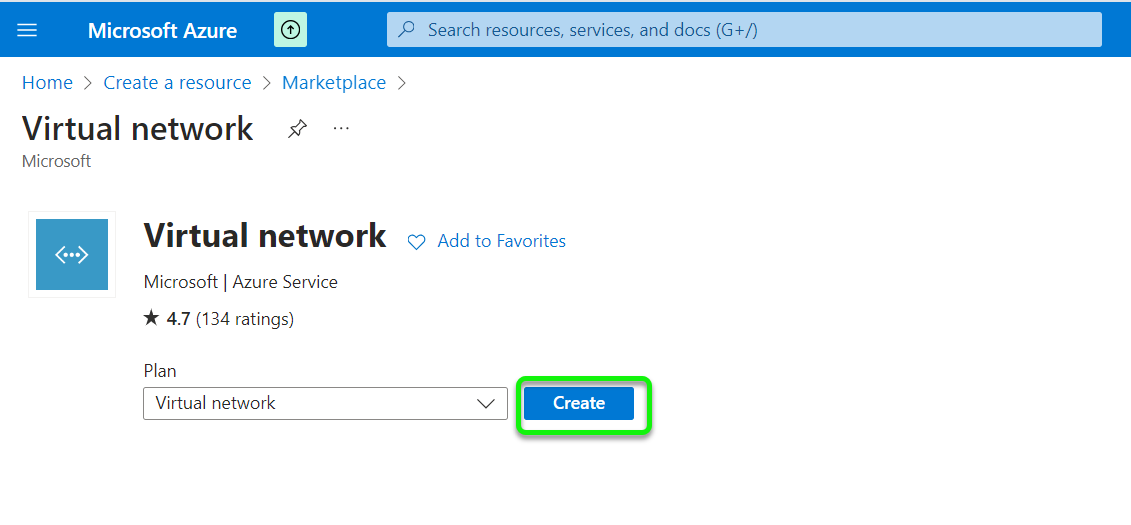Click the upload circle-arrow icon in header
Screen dimensions: 1131x525
pos(291,30)
